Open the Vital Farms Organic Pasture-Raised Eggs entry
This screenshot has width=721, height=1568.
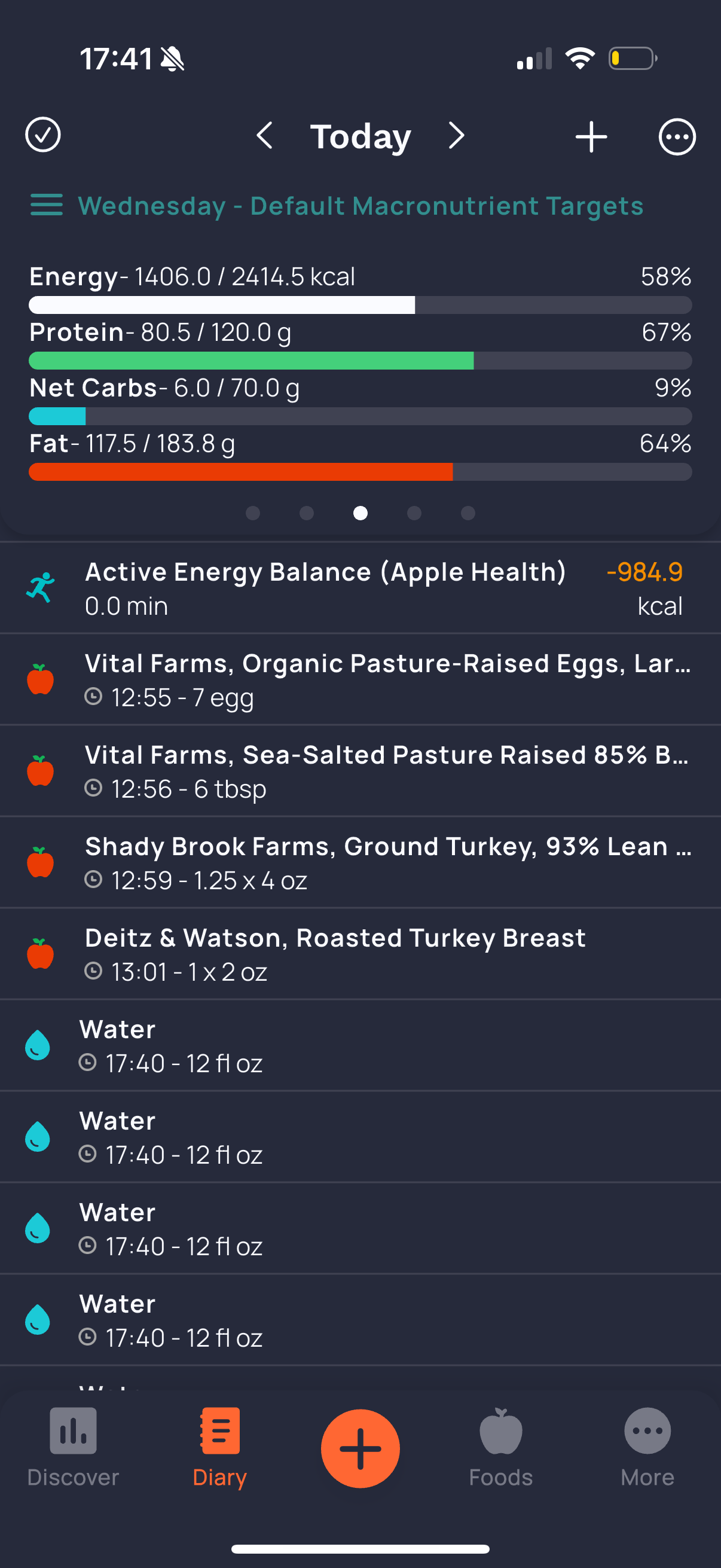(360, 679)
